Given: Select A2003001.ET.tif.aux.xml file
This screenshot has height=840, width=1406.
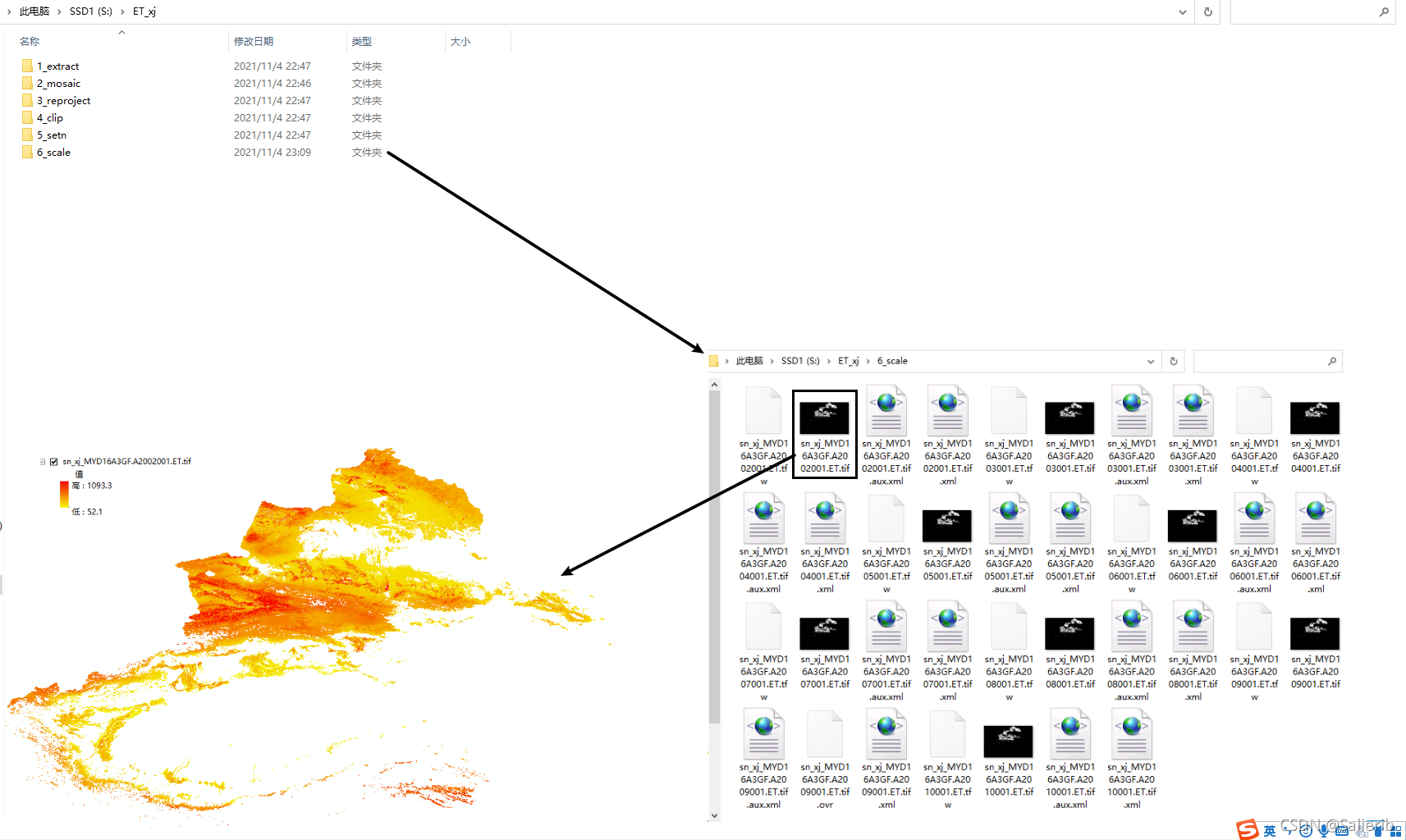Looking at the screenshot, I should click(1132, 436).
